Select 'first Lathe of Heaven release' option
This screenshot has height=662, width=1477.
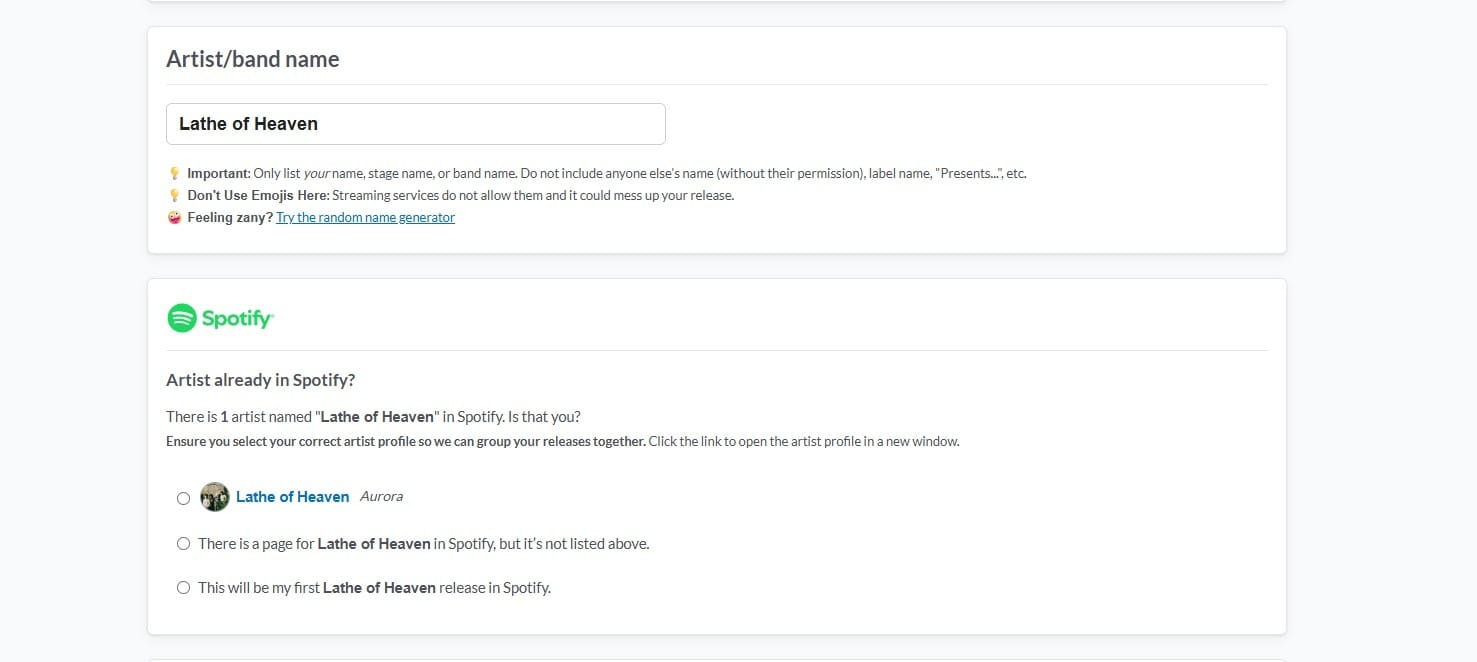coord(183,588)
